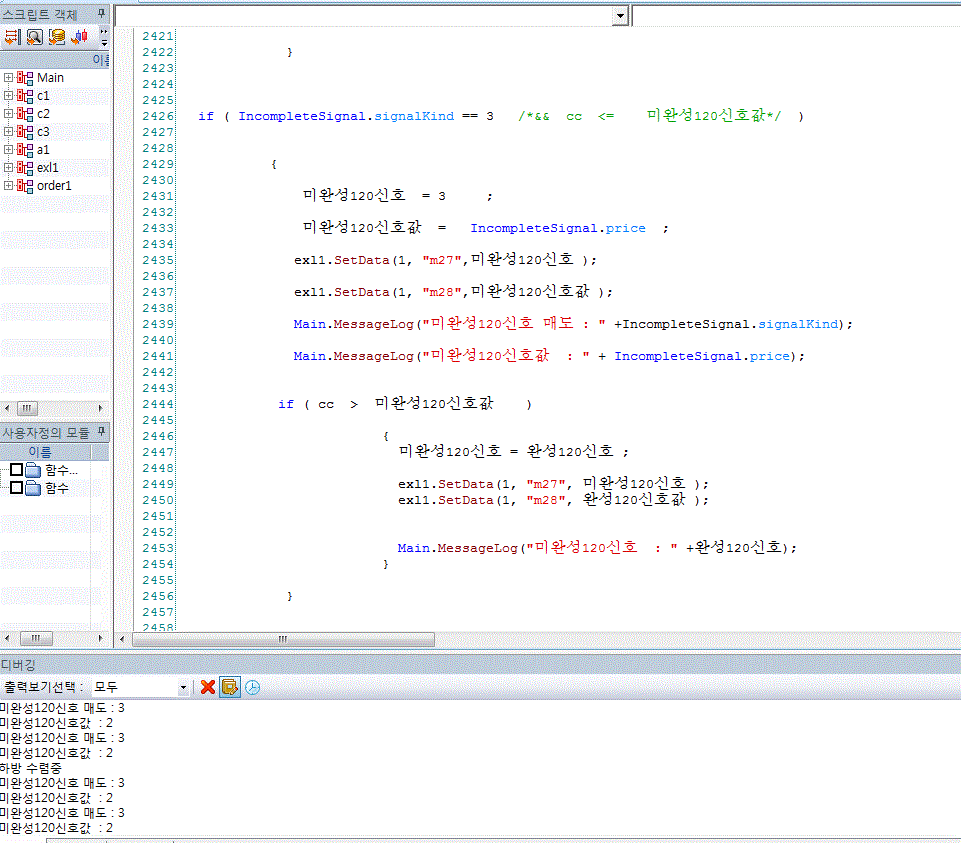Expand the Main tree node
Screen dimensions: 961x843
8,78
